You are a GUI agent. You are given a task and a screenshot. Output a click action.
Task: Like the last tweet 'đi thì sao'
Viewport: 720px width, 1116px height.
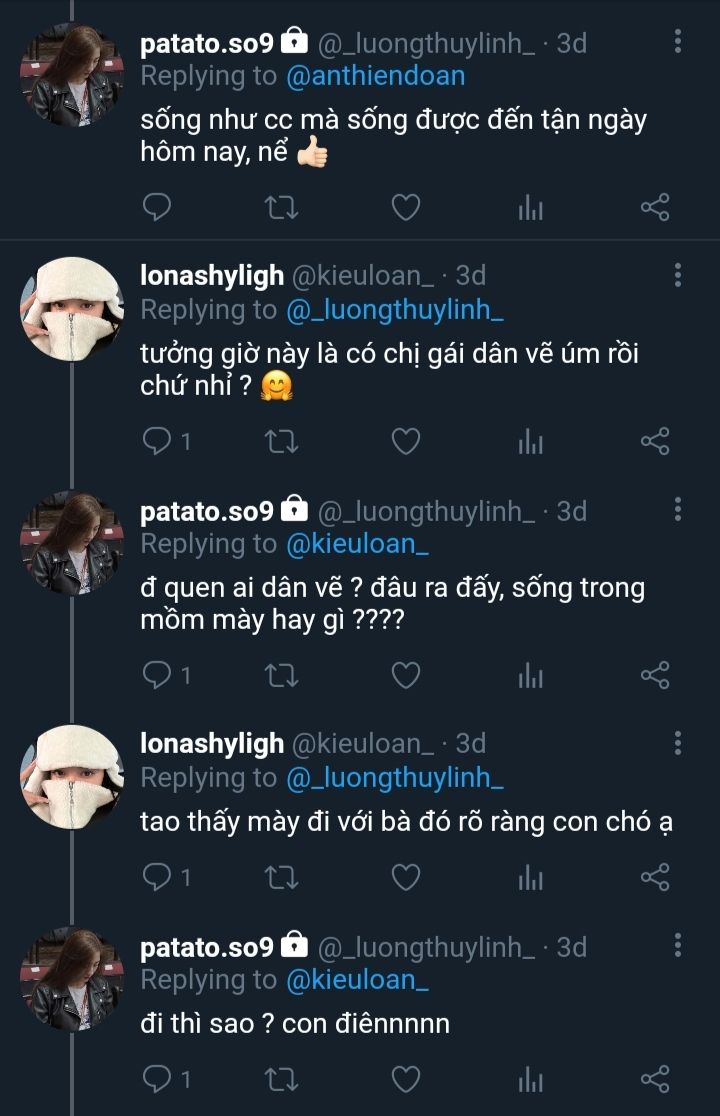tap(405, 1079)
